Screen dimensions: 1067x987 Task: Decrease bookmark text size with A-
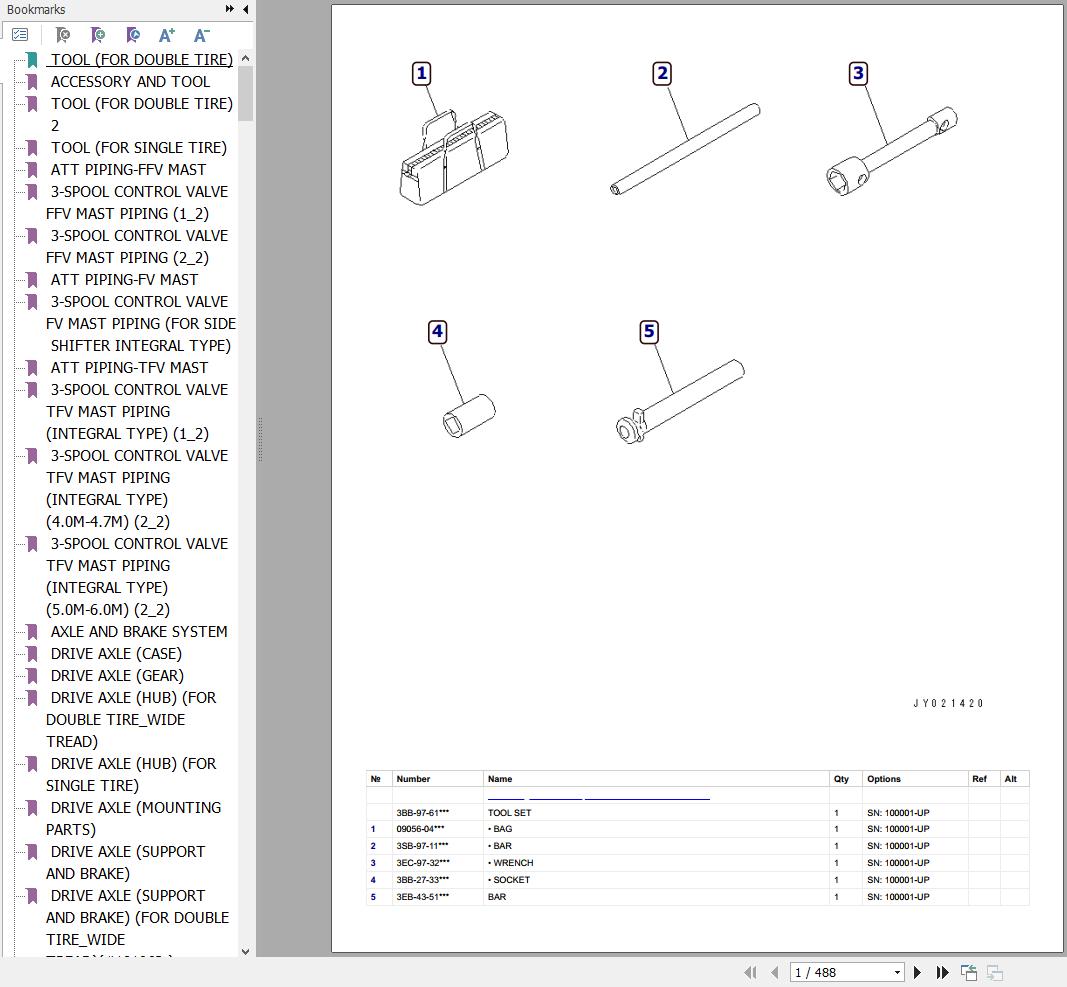201,35
